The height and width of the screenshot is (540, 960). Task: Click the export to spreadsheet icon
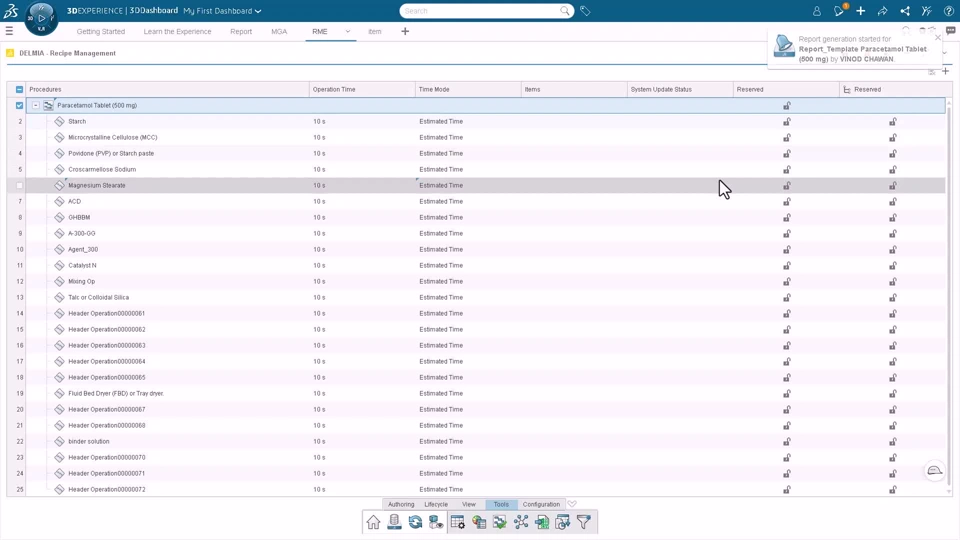[542, 522]
